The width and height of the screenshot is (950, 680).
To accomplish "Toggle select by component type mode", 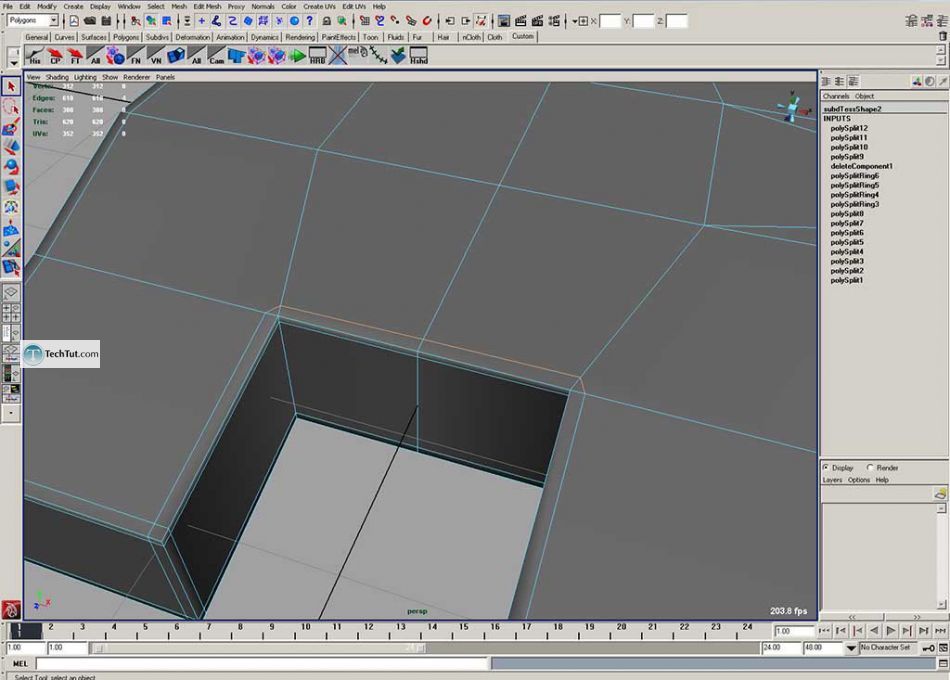I will coord(167,21).
